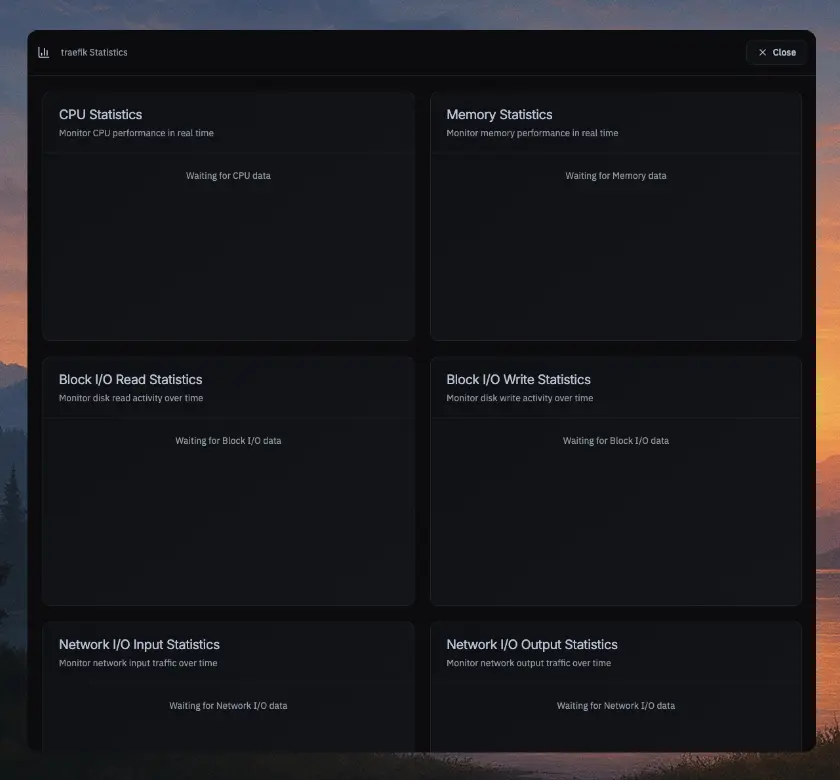Click the Block I/O Write Statistics heading

click(518, 380)
